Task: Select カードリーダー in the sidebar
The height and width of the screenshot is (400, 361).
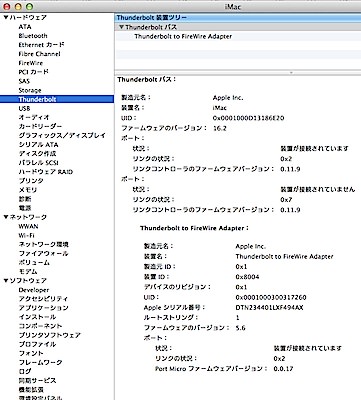Action: pos(40,126)
